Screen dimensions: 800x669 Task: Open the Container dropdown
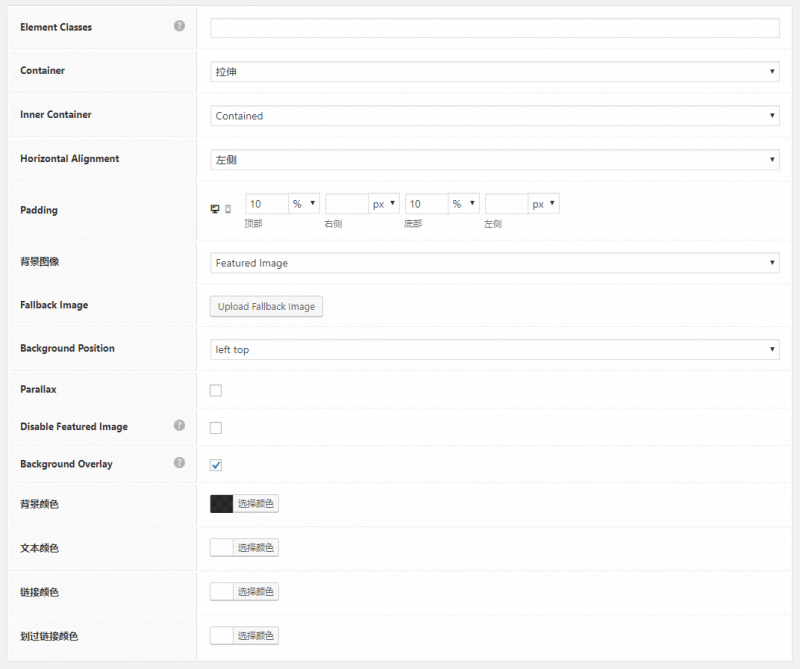click(x=494, y=72)
